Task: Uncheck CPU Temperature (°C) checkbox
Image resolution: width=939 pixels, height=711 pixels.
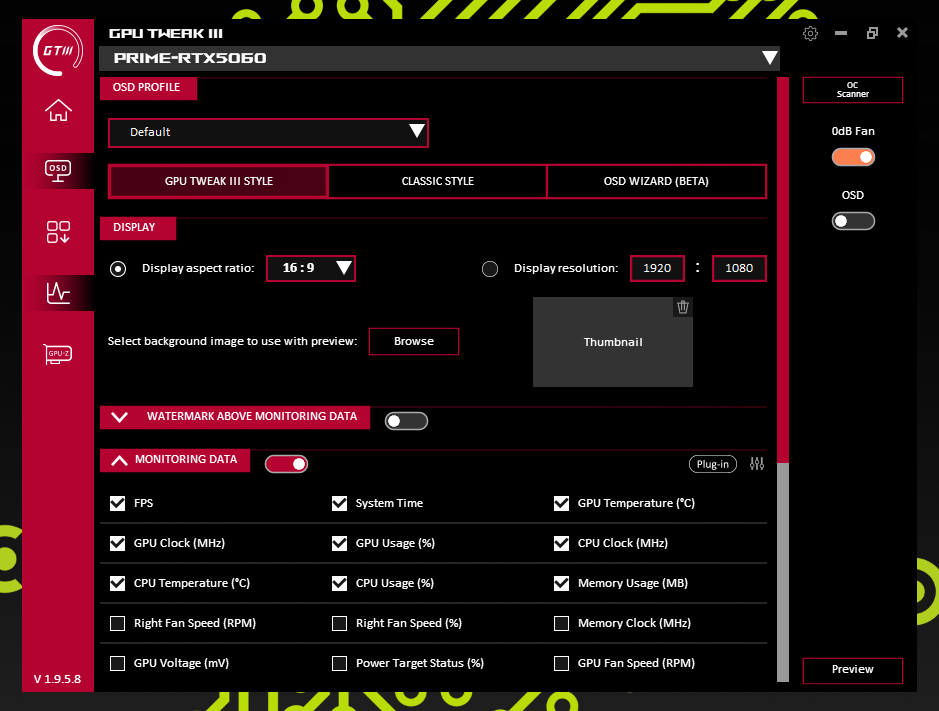Action: 117,583
